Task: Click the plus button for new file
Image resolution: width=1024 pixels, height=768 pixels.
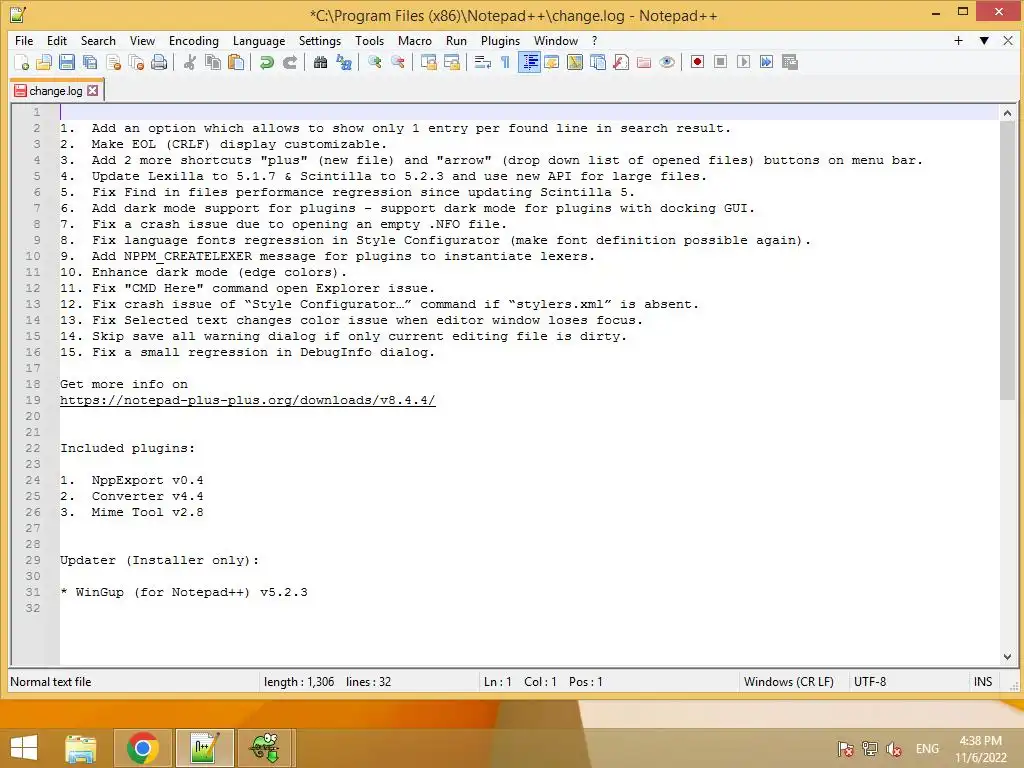Action: click(x=959, y=40)
